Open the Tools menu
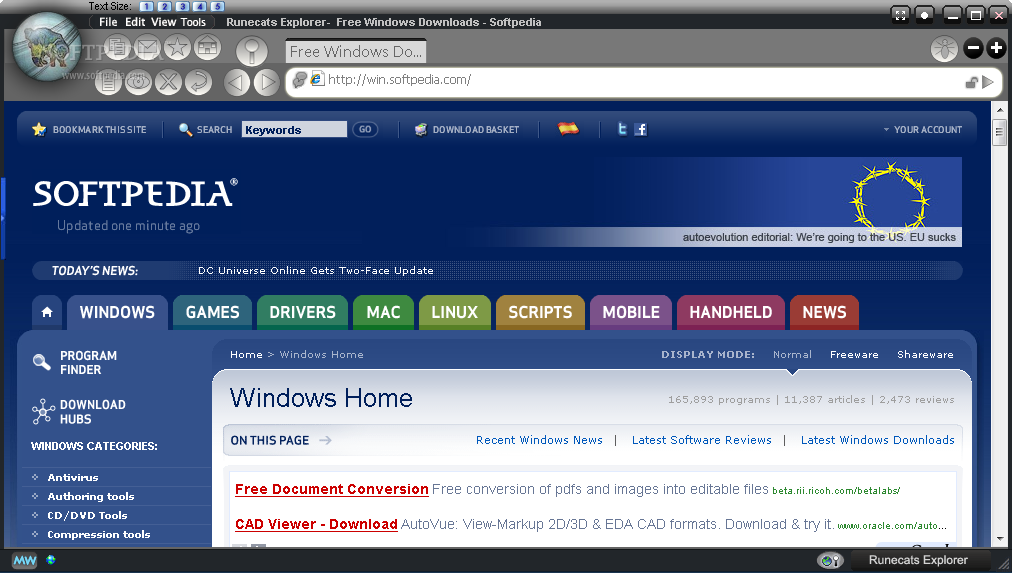 (x=193, y=22)
